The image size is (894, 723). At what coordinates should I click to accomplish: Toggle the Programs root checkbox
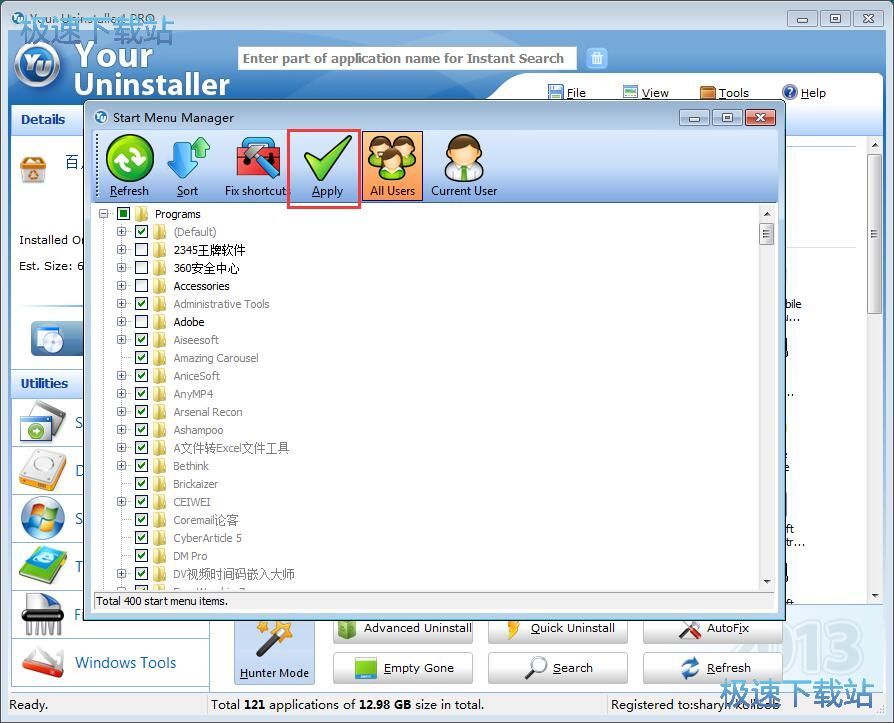[123, 214]
